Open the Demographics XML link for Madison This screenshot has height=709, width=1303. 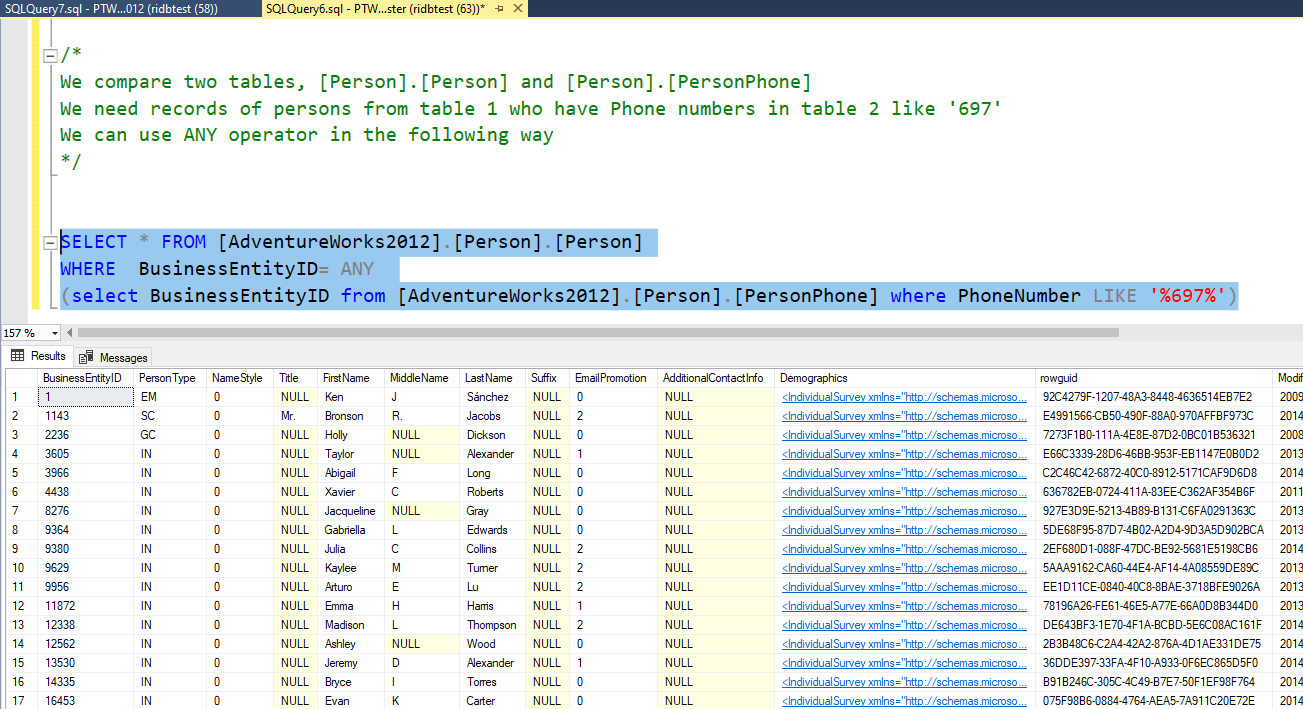[x=904, y=625]
